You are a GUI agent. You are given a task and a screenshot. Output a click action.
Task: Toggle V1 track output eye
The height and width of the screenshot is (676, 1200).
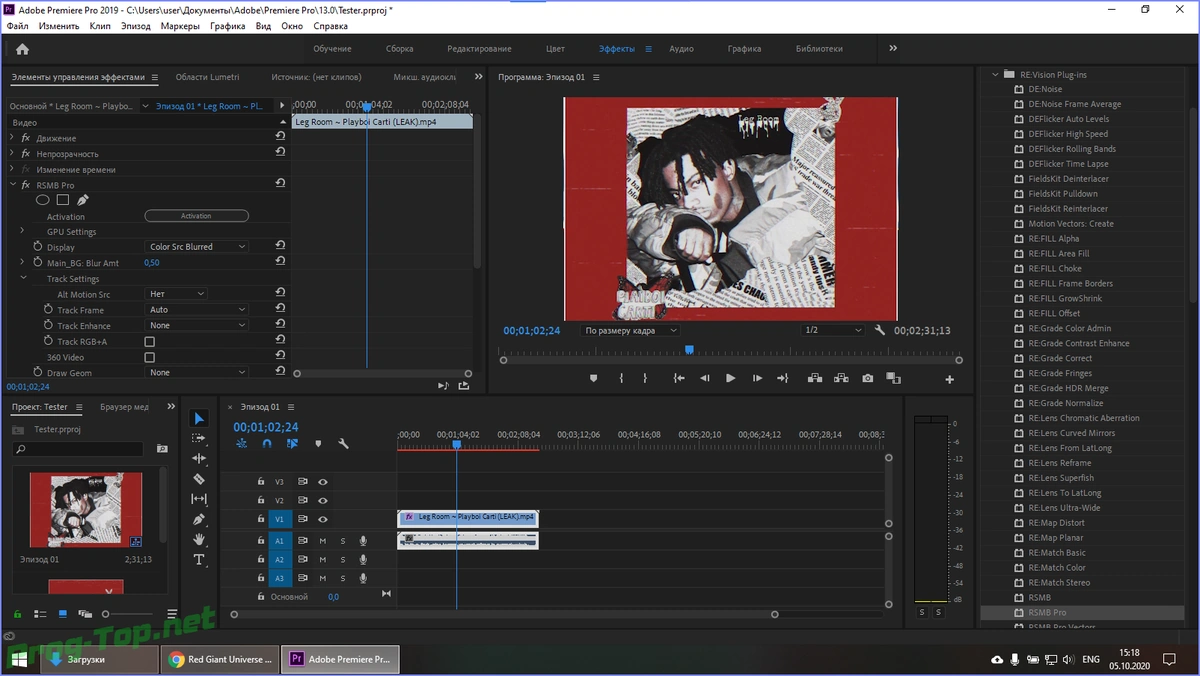(322, 519)
